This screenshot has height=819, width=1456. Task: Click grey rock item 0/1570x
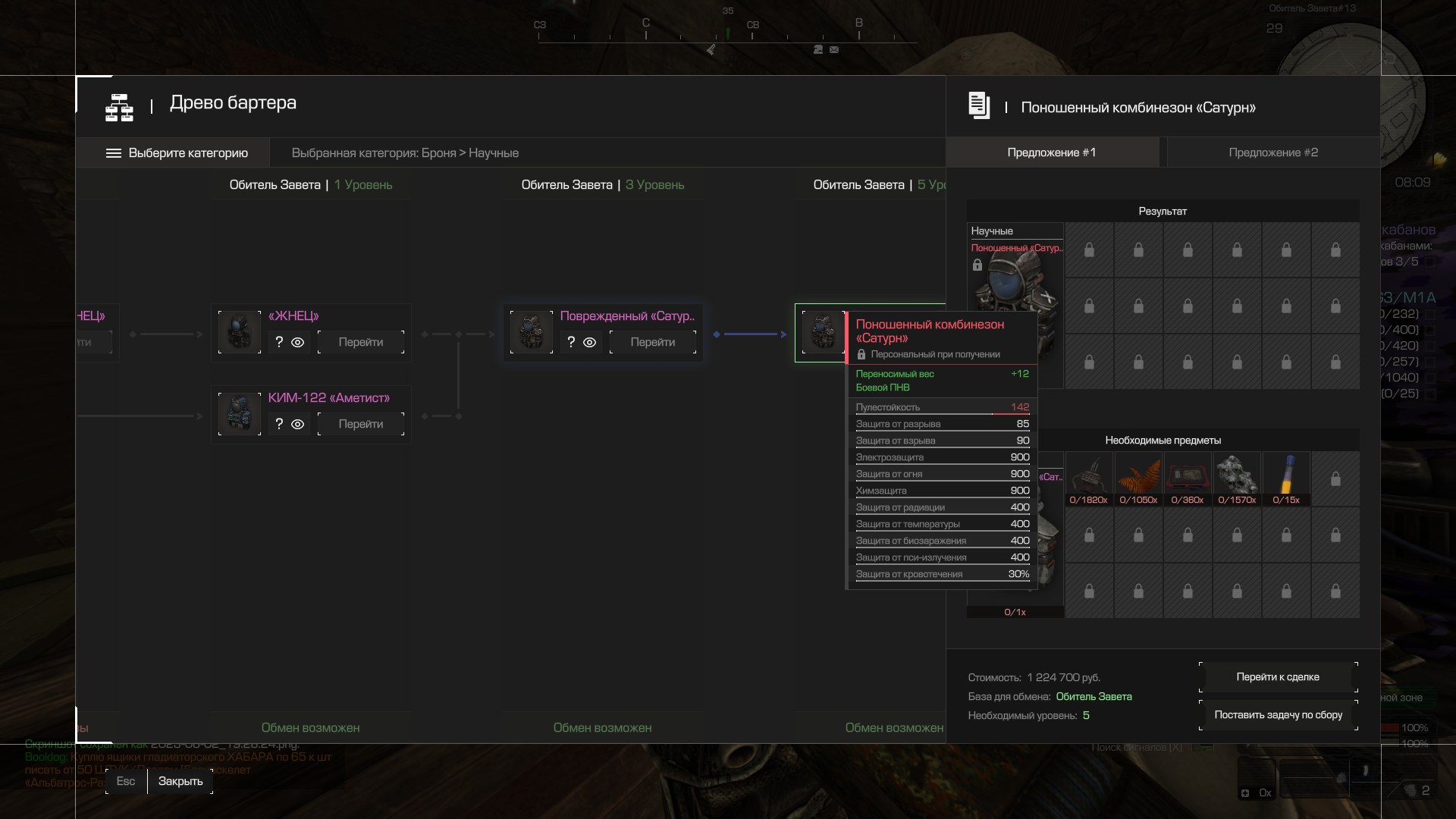coord(1237,479)
